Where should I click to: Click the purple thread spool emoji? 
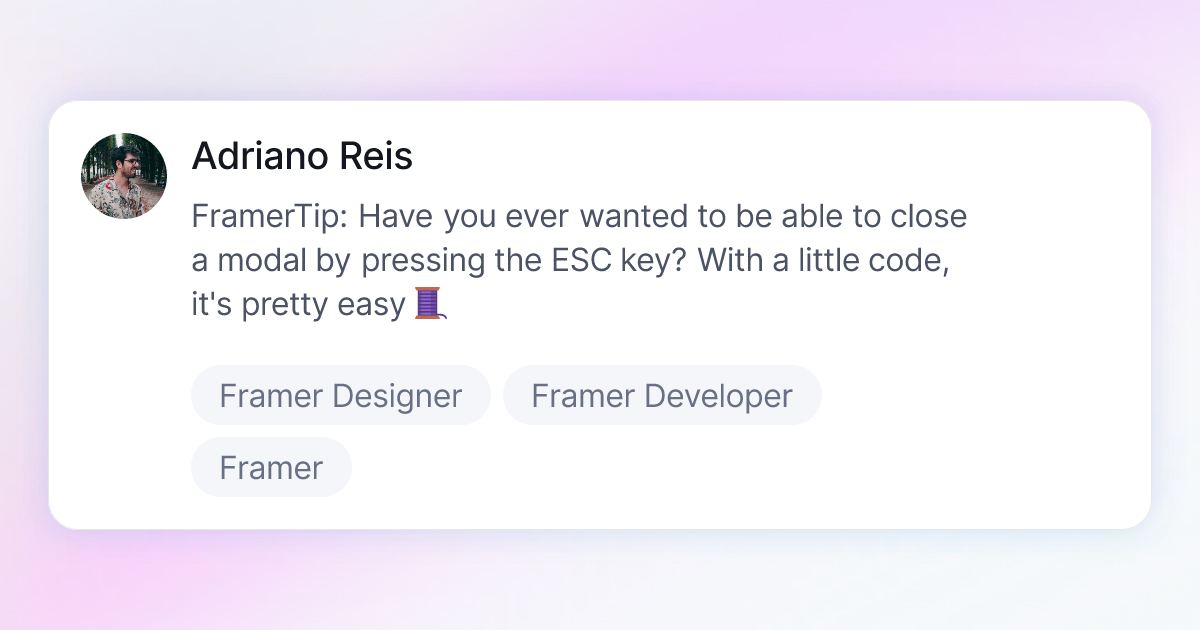click(x=430, y=303)
